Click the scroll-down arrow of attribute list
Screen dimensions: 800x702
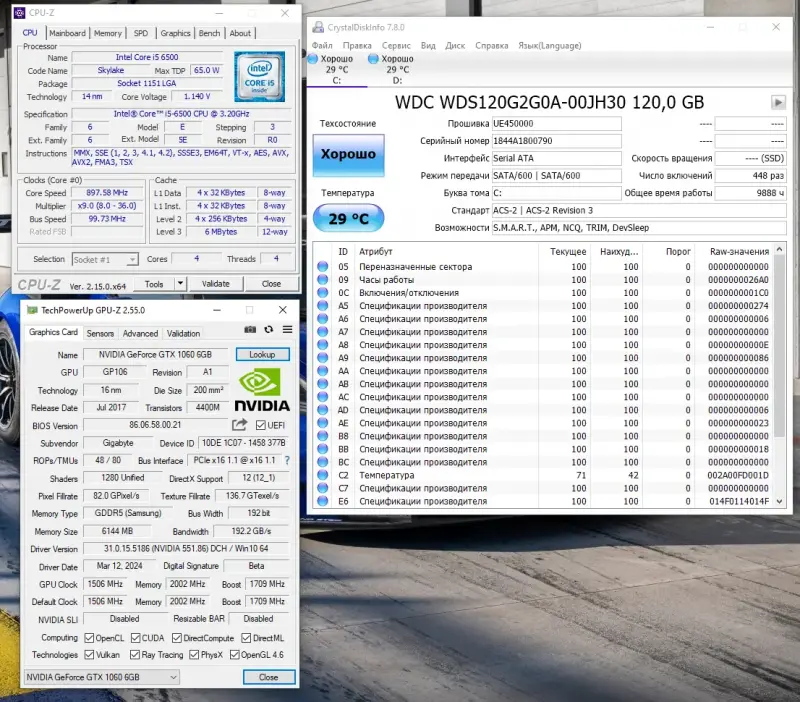pos(779,502)
